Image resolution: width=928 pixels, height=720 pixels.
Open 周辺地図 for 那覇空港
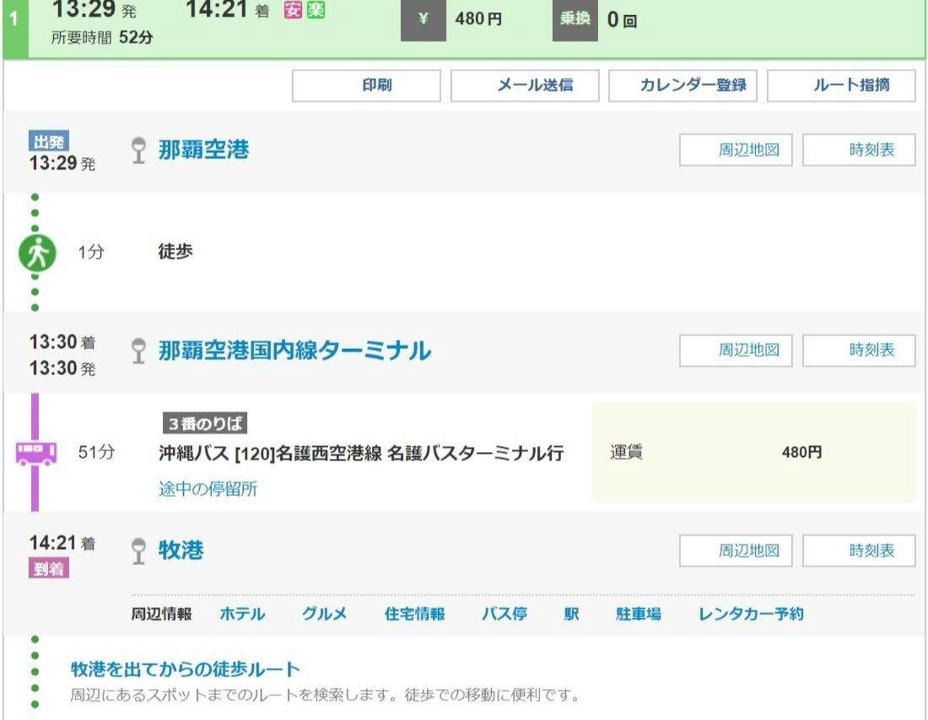pyautogui.click(x=736, y=150)
